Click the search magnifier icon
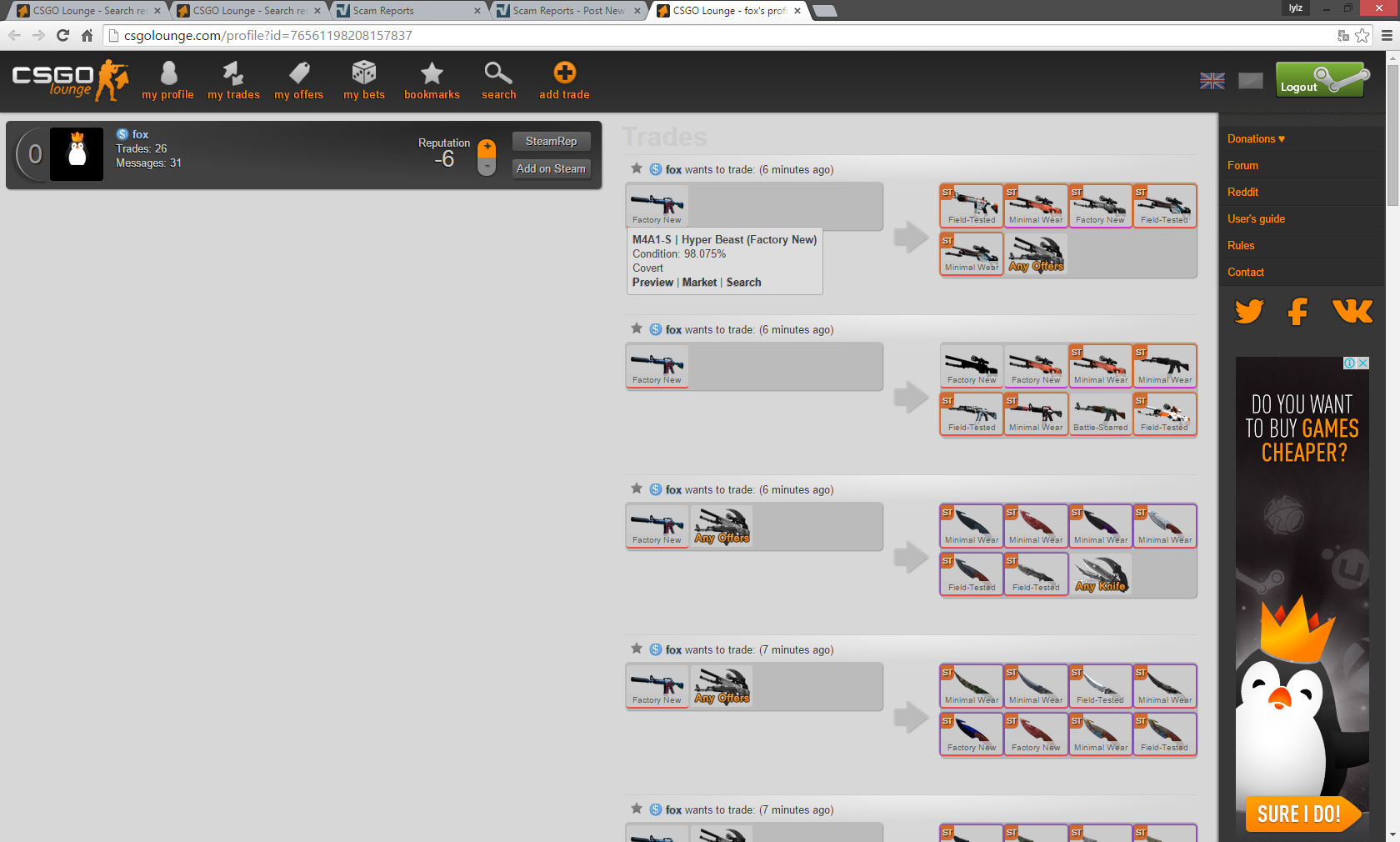Image resolution: width=1400 pixels, height=842 pixels. (x=498, y=74)
